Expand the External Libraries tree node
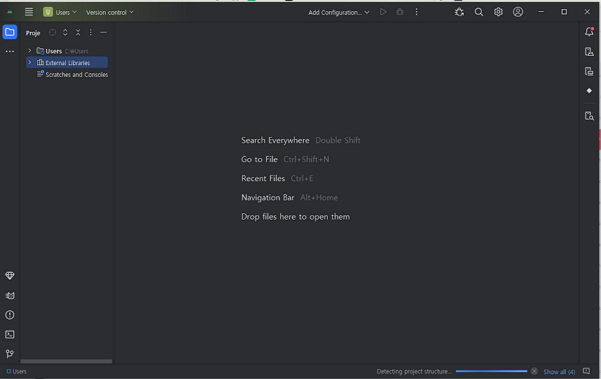Screen dimensions: 601x379 pos(30,62)
